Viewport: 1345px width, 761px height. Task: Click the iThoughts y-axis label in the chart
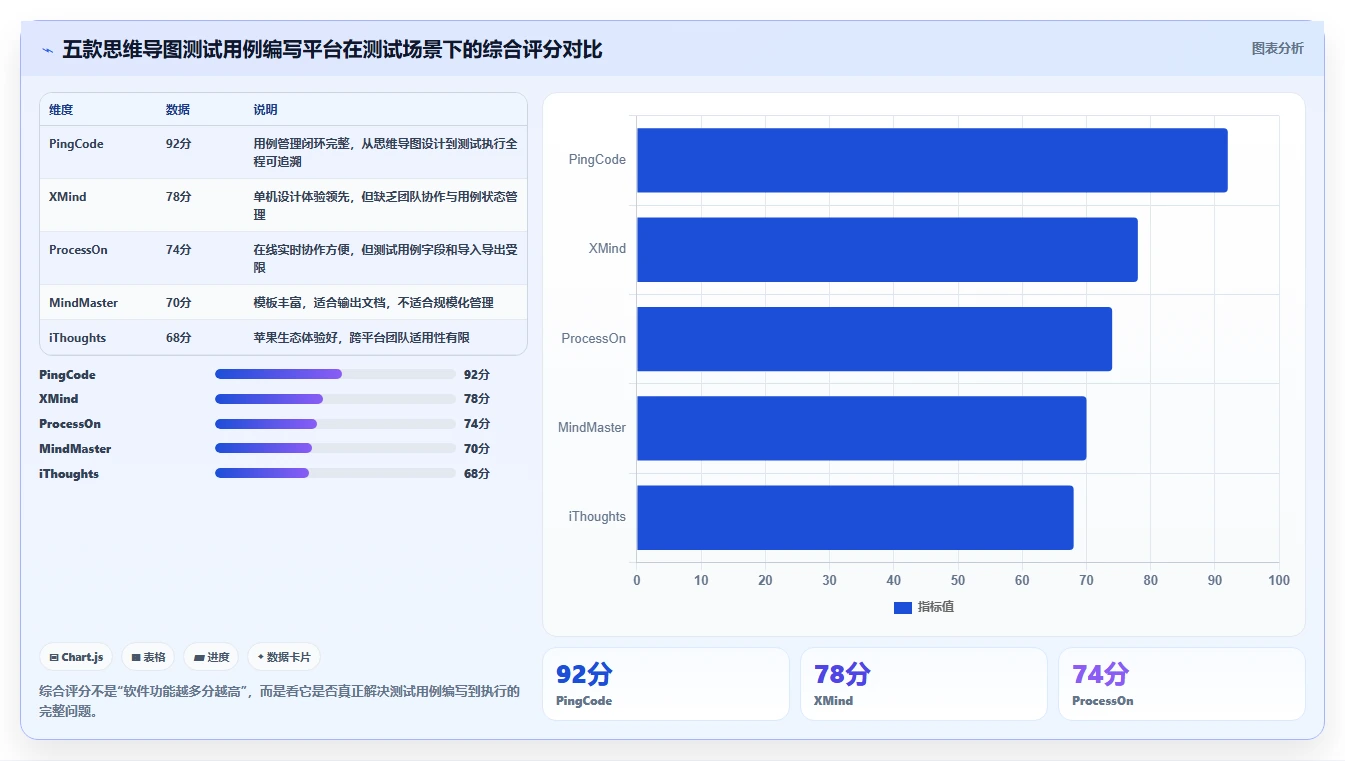(x=597, y=517)
